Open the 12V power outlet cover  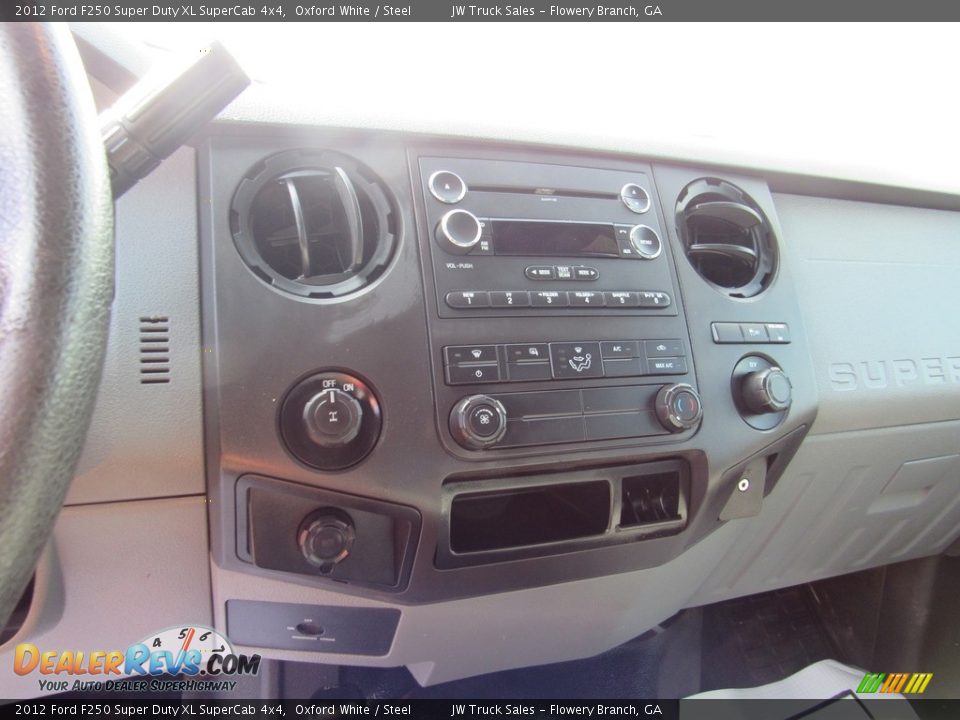click(325, 537)
